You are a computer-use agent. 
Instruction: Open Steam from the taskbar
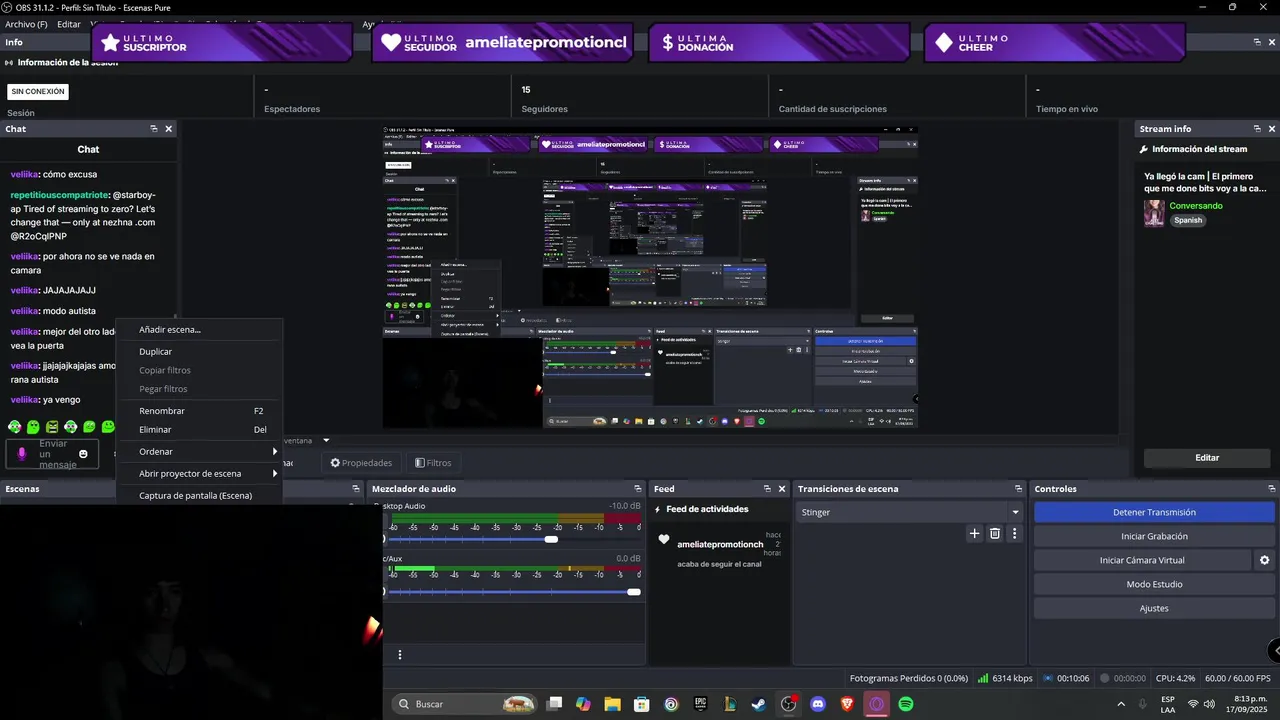(760, 704)
